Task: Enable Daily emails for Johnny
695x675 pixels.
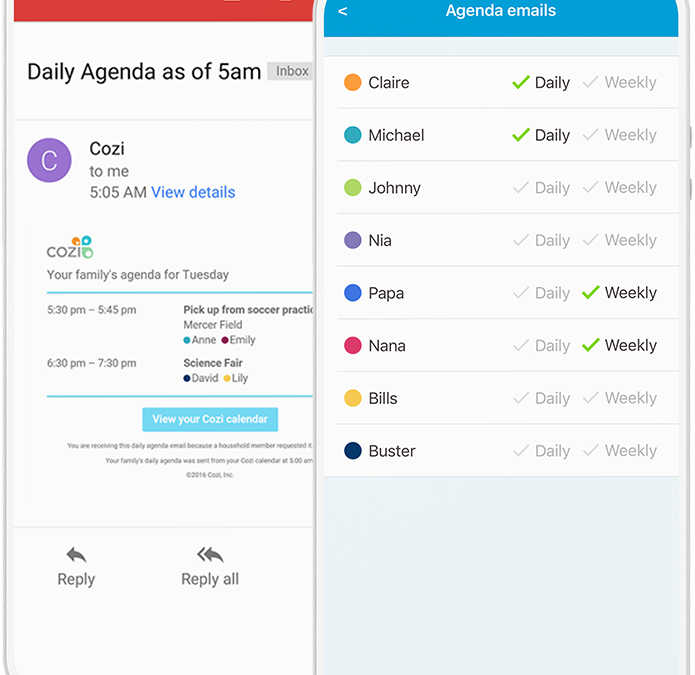Action: coord(541,187)
